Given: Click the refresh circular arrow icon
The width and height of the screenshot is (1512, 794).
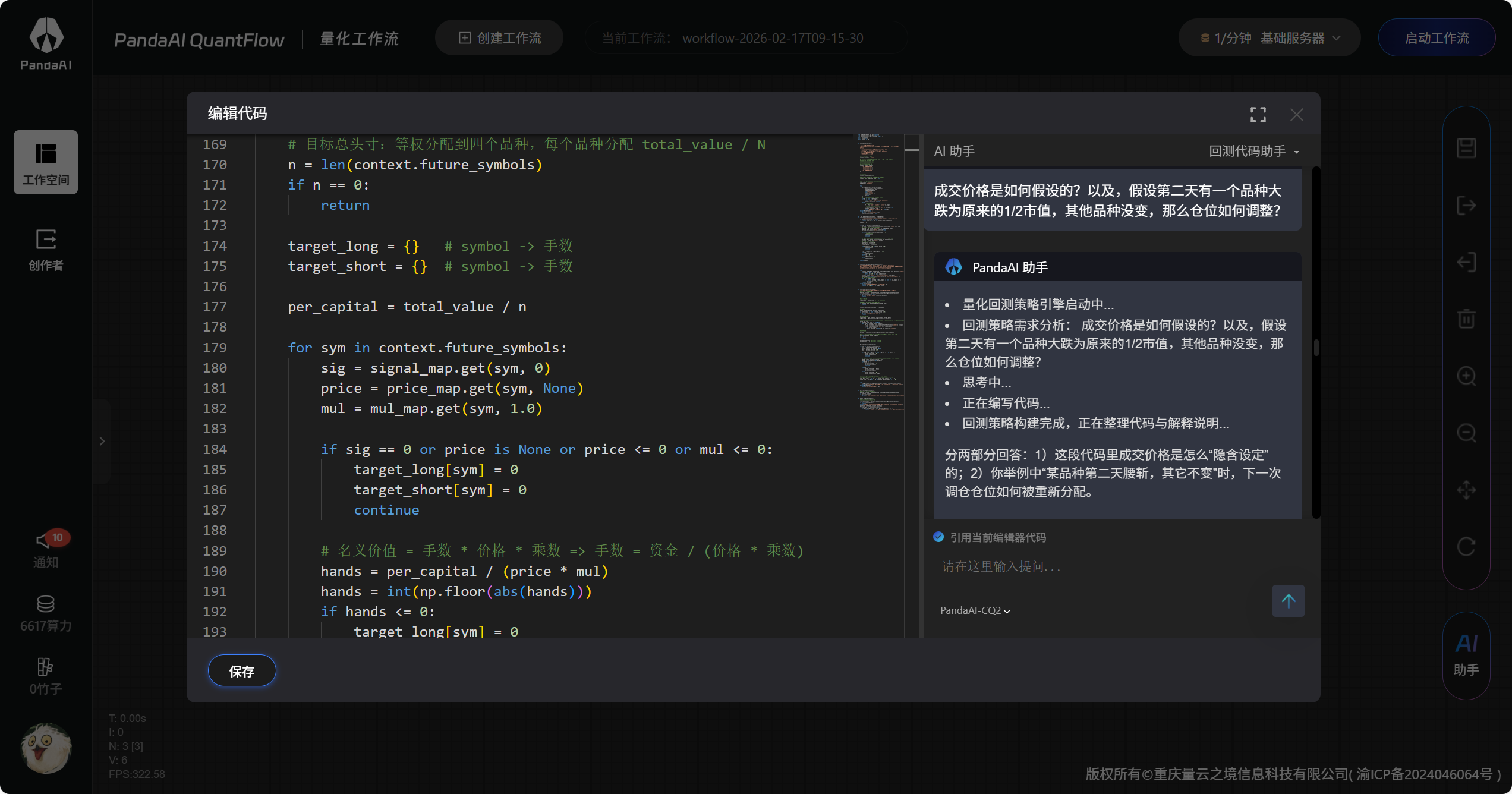Looking at the screenshot, I should (1466, 547).
